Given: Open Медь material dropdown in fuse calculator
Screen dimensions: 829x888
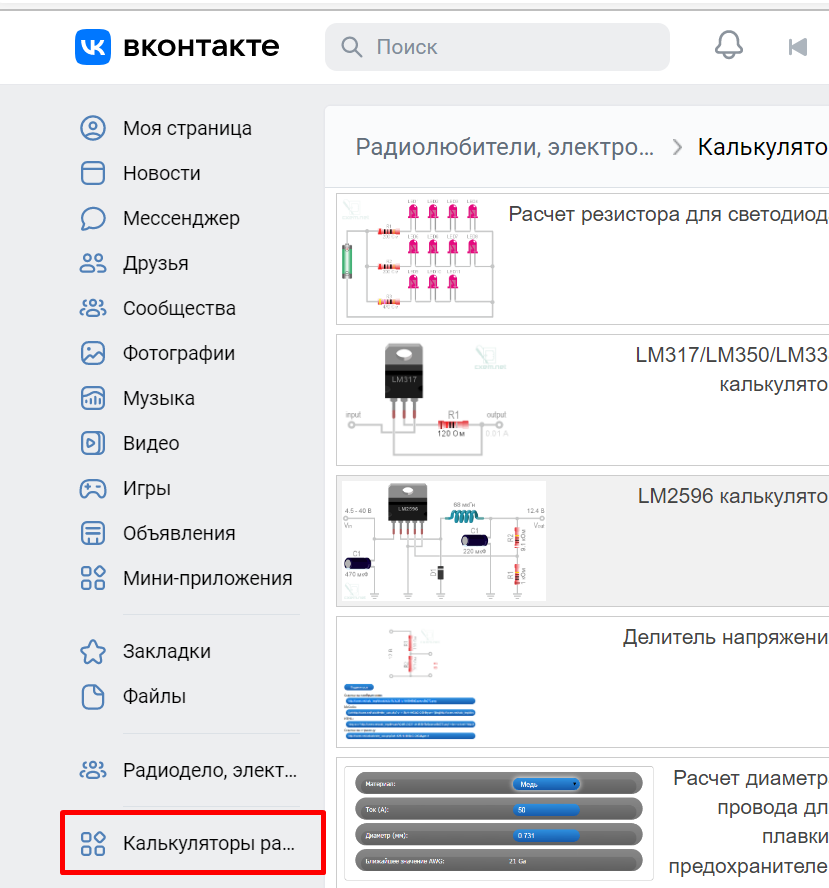Looking at the screenshot, I should click(x=546, y=784).
